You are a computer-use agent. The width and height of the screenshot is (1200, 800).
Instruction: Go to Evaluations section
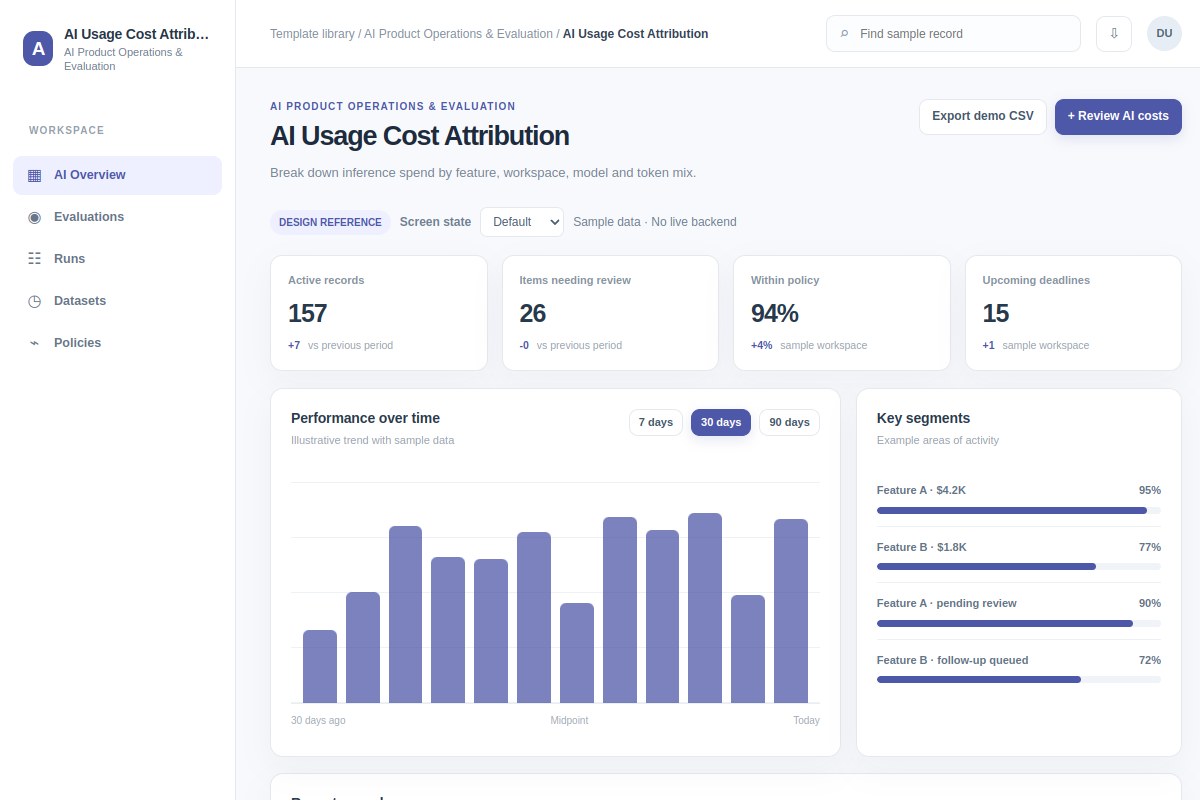pyautogui.click(x=117, y=217)
